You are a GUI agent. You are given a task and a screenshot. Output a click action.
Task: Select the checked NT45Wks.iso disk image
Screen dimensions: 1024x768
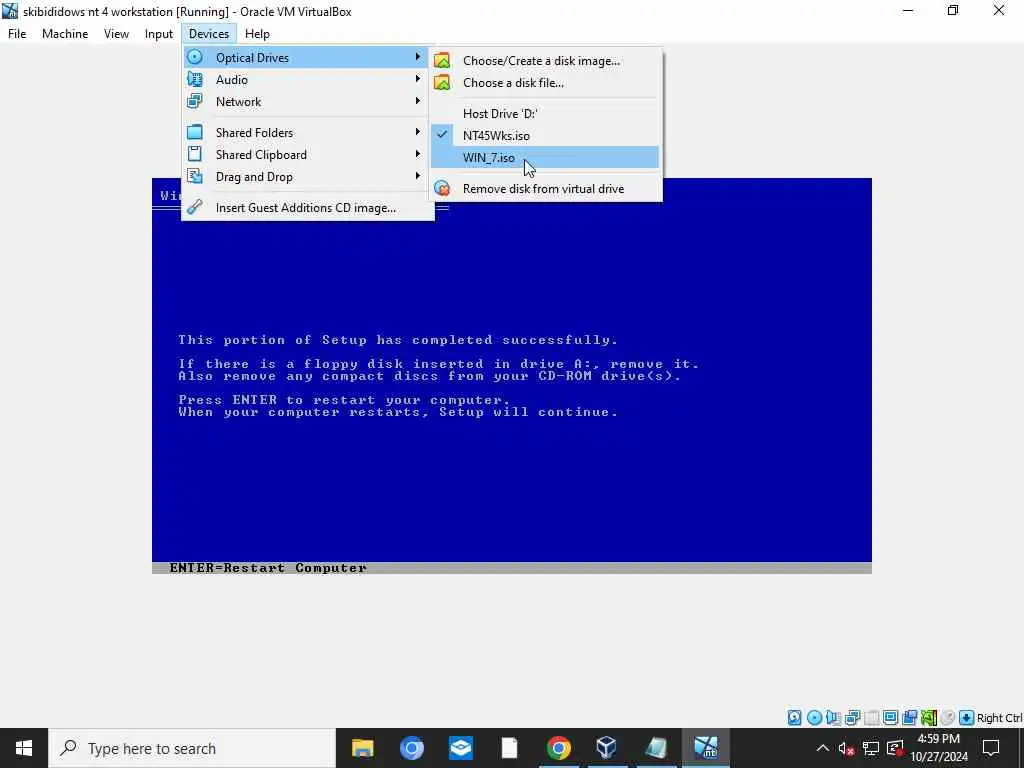[545, 135]
